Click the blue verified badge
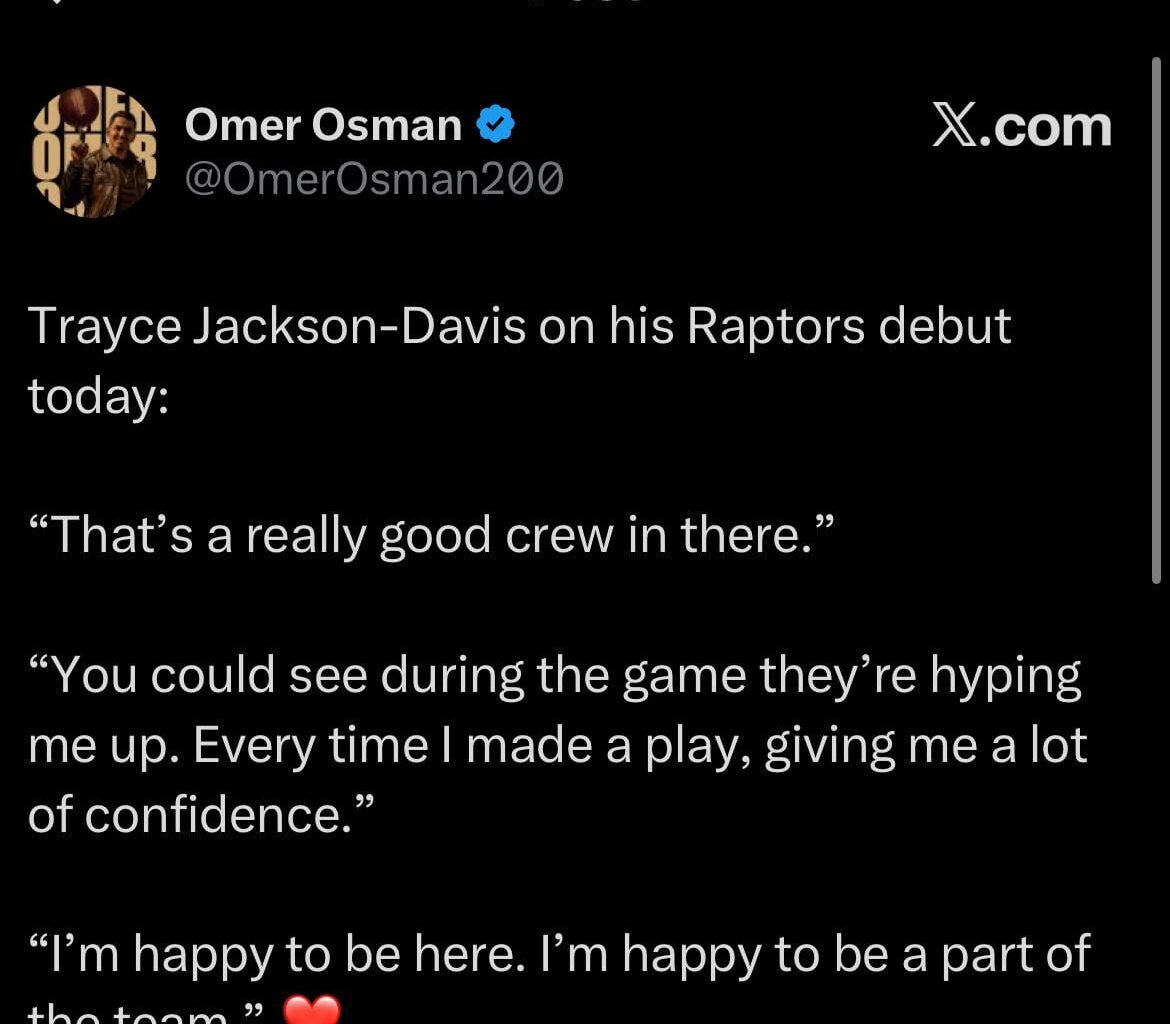Image resolution: width=1170 pixels, height=1024 pixels. (x=495, y=125)
